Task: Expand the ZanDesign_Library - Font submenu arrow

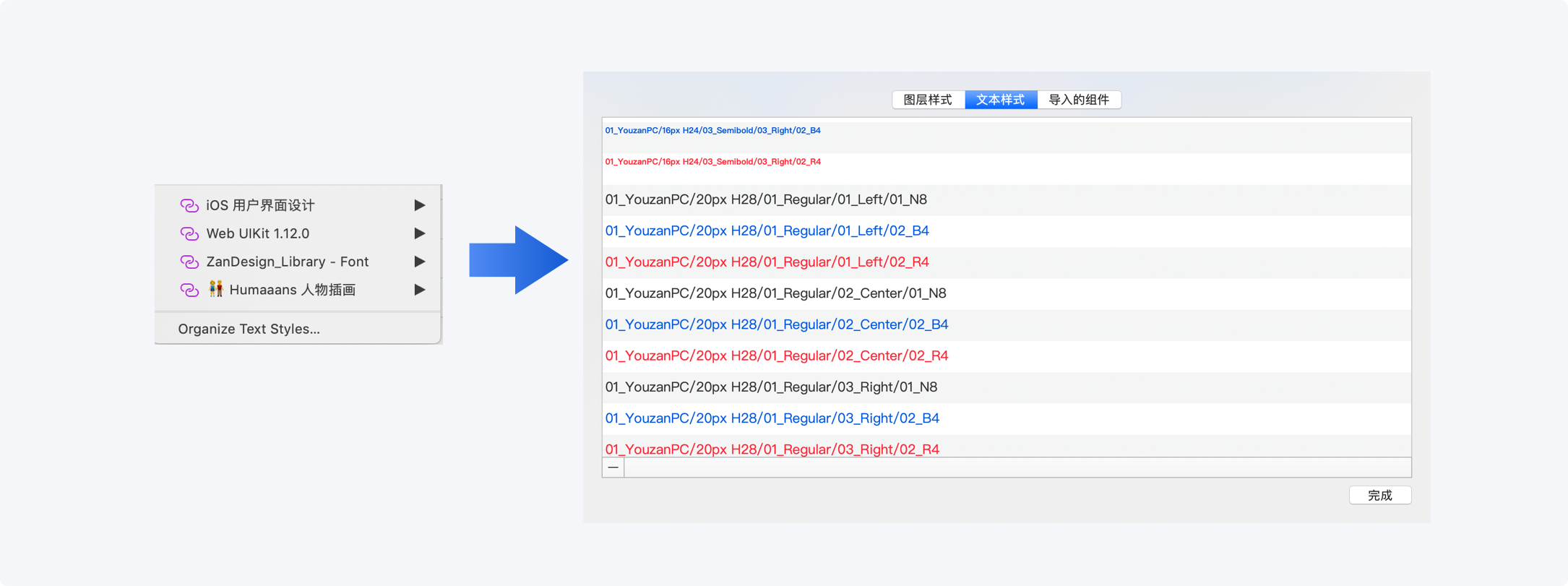Action: point(419,262)
